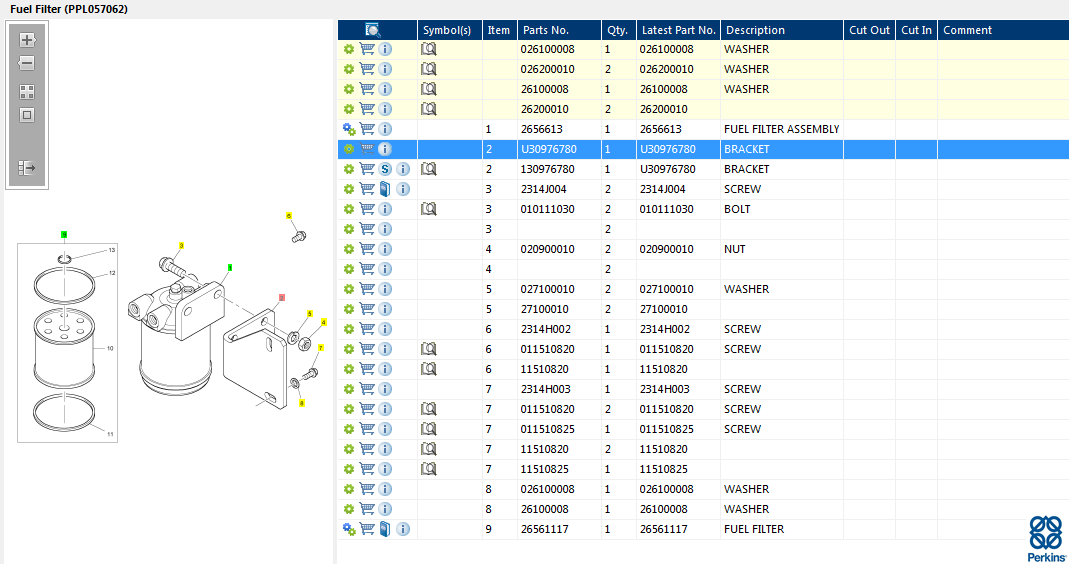Open info for highlighted U30976780 BRACKET
This screenshot has height=564, width=1069.
pos(385,149)
